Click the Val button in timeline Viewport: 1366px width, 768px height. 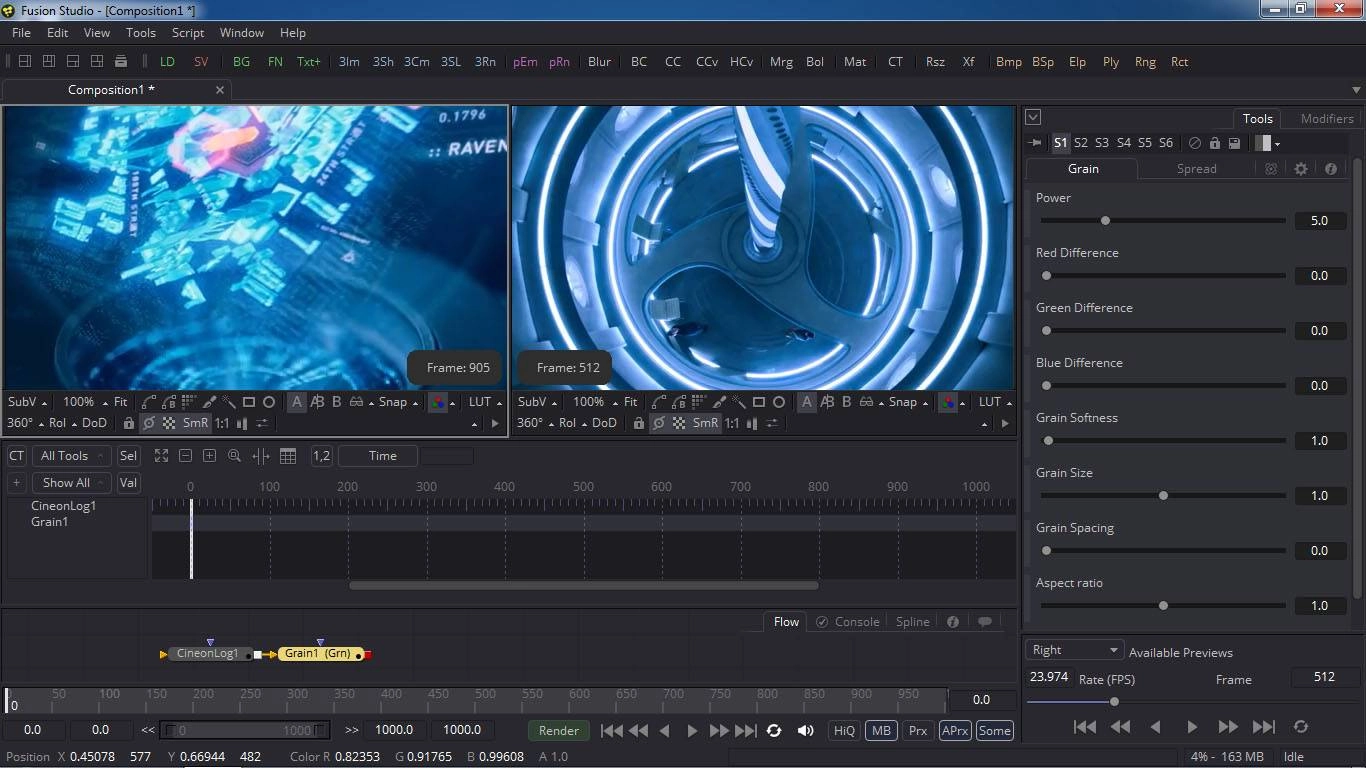tap(128, 483)
